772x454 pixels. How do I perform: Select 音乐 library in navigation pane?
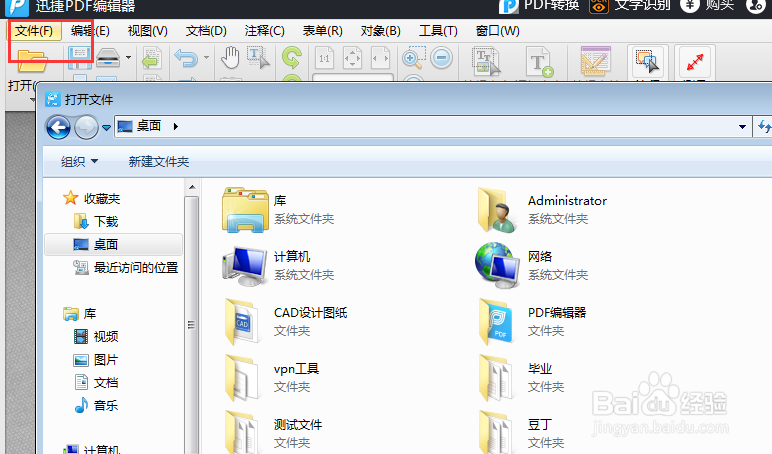[x=96, y=406]
